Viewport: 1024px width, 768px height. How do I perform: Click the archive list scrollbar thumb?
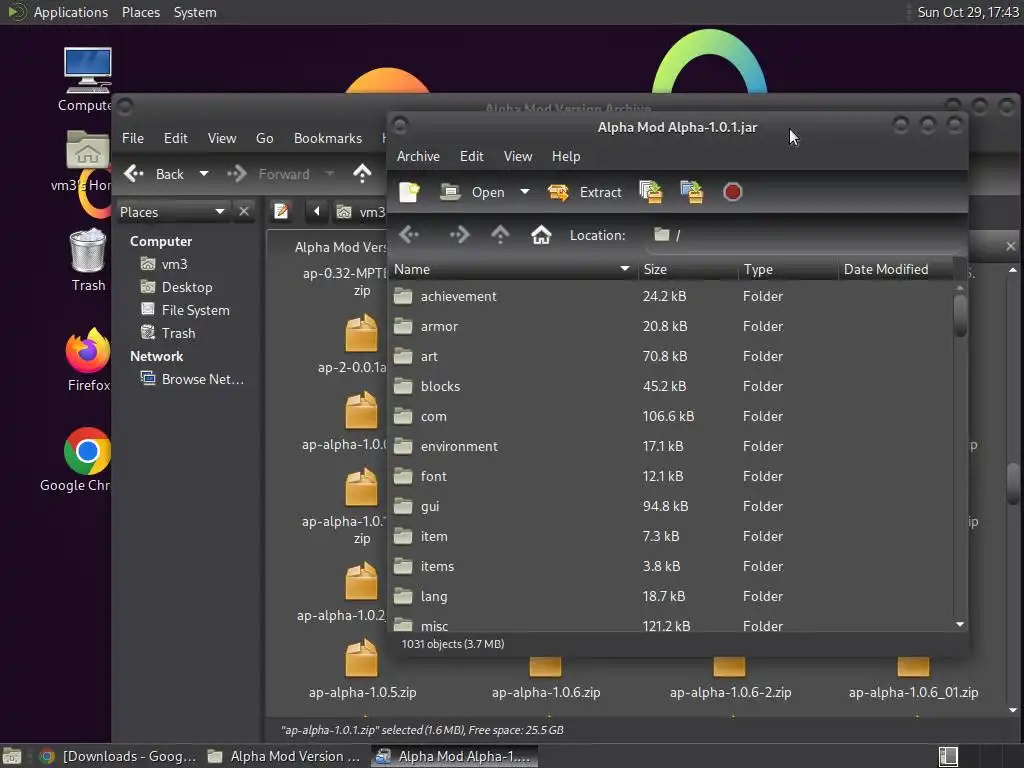click(x=960, y=316)
